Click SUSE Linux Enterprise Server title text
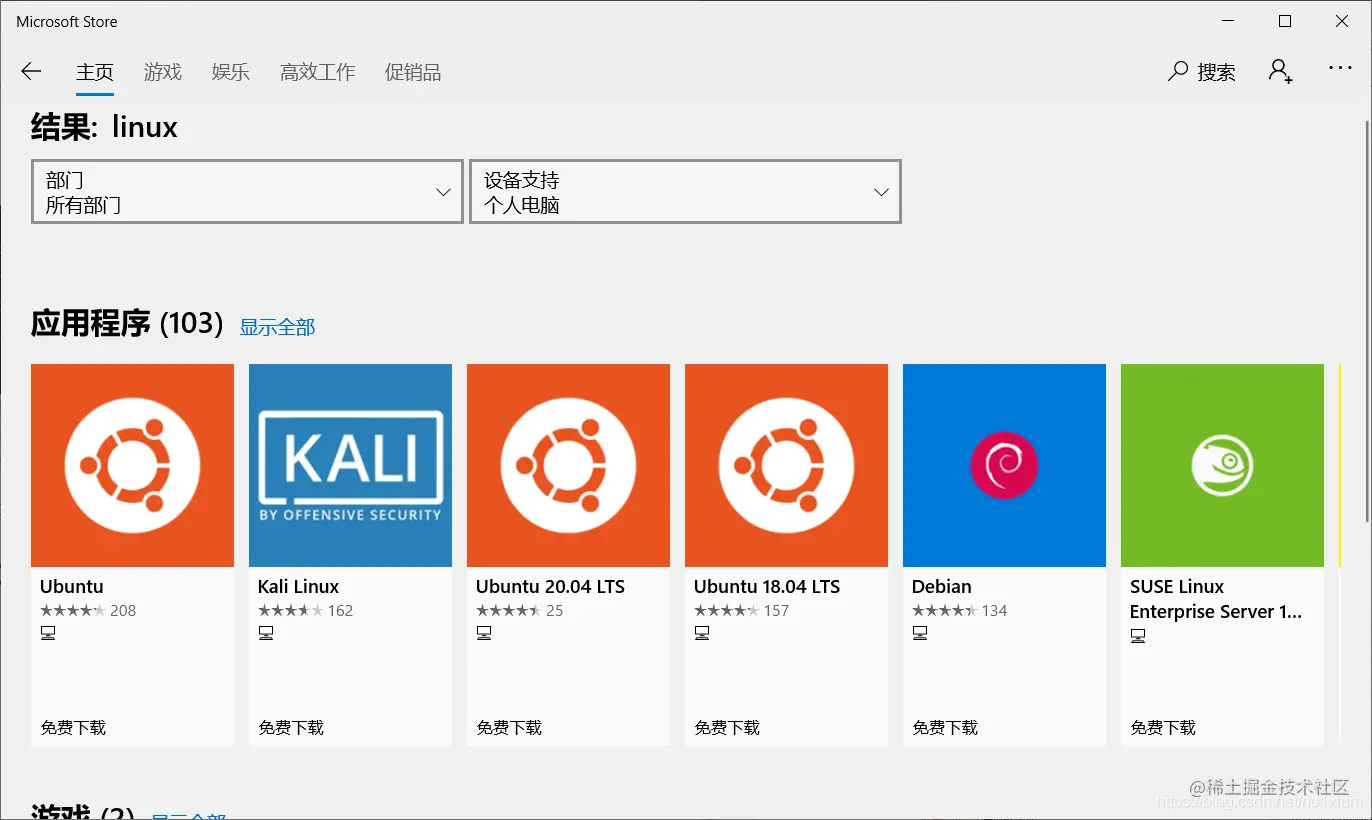 coord(1216,599)
